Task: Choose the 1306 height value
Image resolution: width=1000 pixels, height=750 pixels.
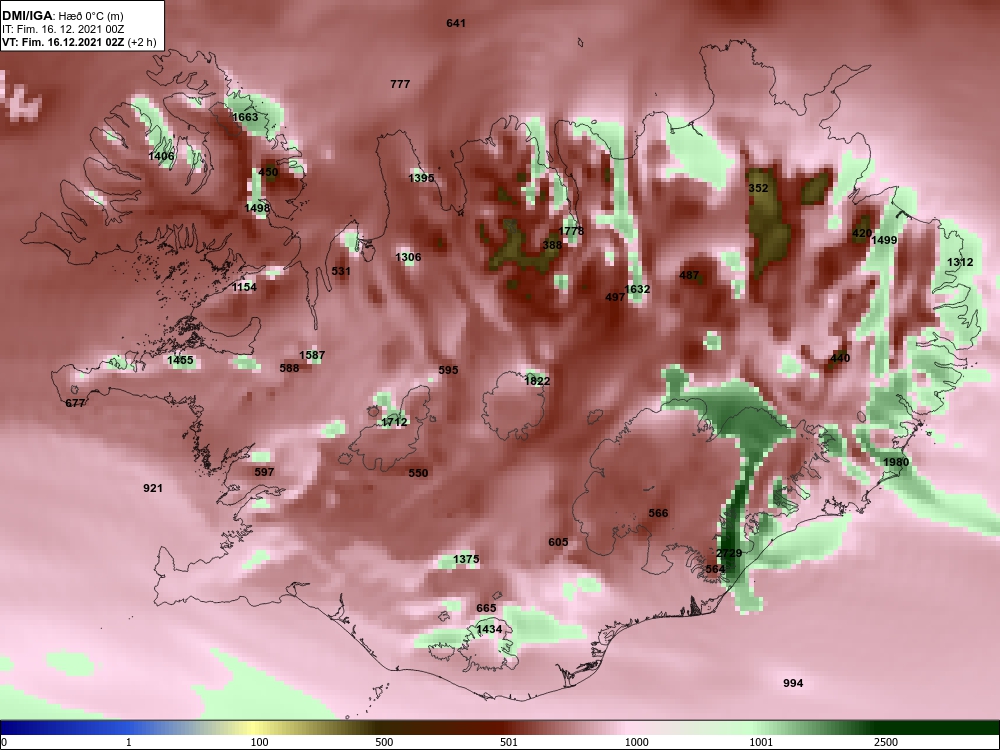Action: [408, 257]
